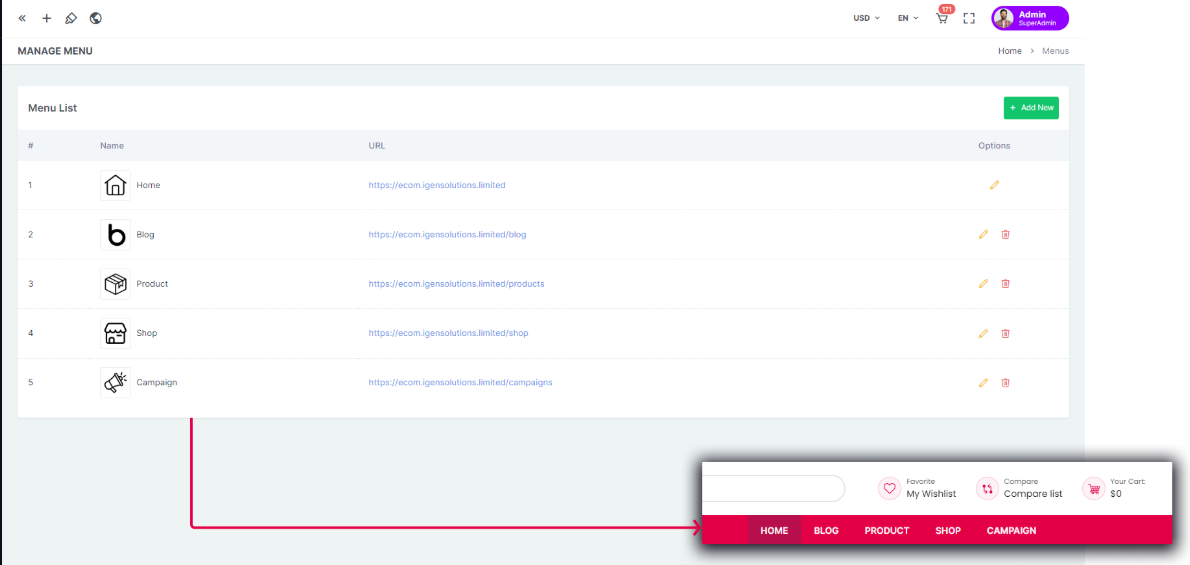This screenshot has height=565, width=1190.
Task: Open the EN language dropdown
Action: [908, 18]
